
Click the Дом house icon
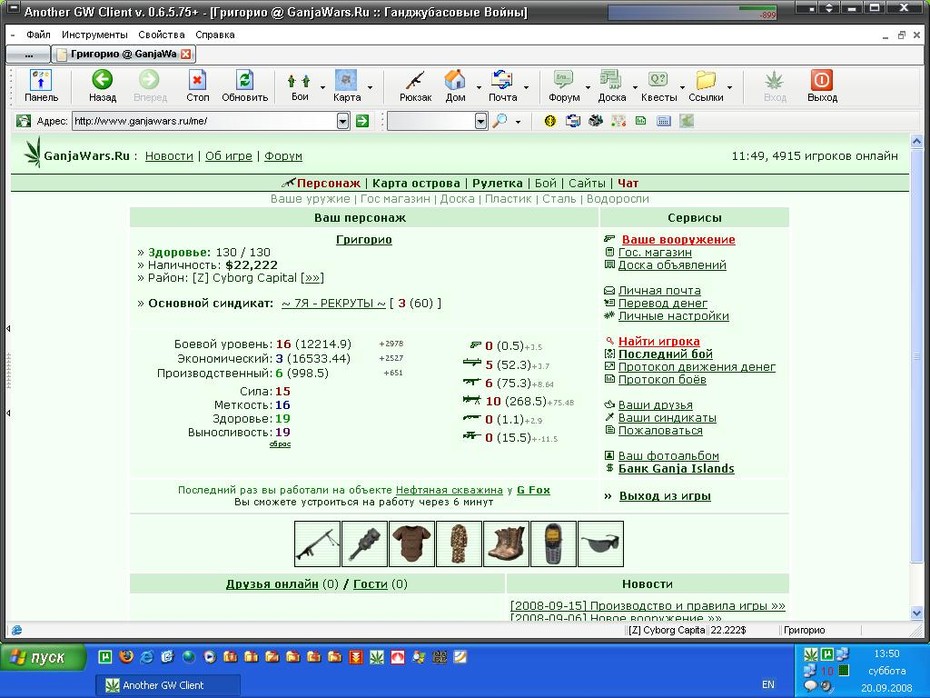coord(455,85)
